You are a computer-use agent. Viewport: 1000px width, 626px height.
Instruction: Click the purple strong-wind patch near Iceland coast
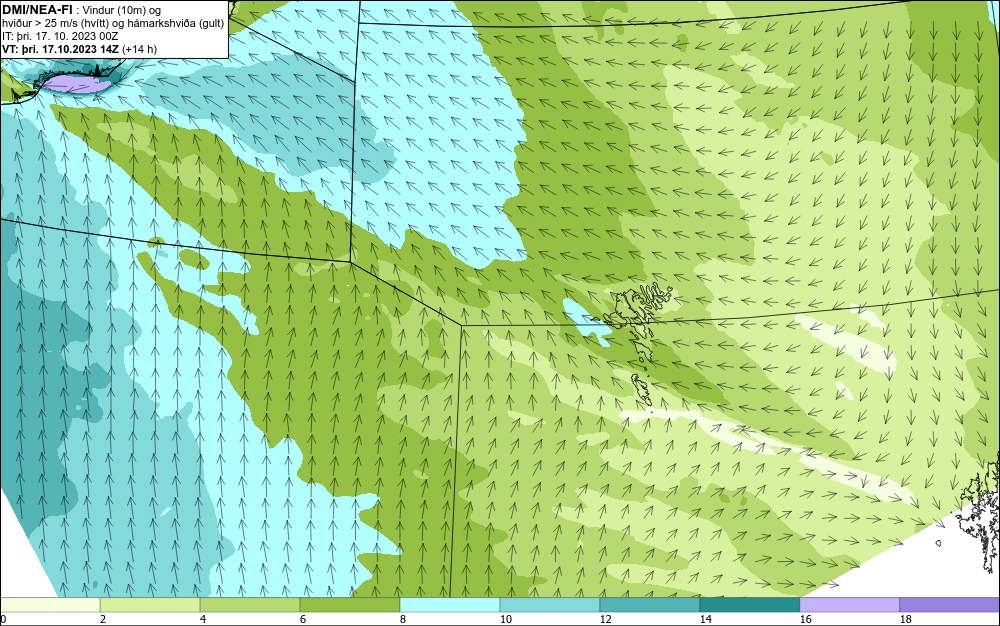point(76,84)
